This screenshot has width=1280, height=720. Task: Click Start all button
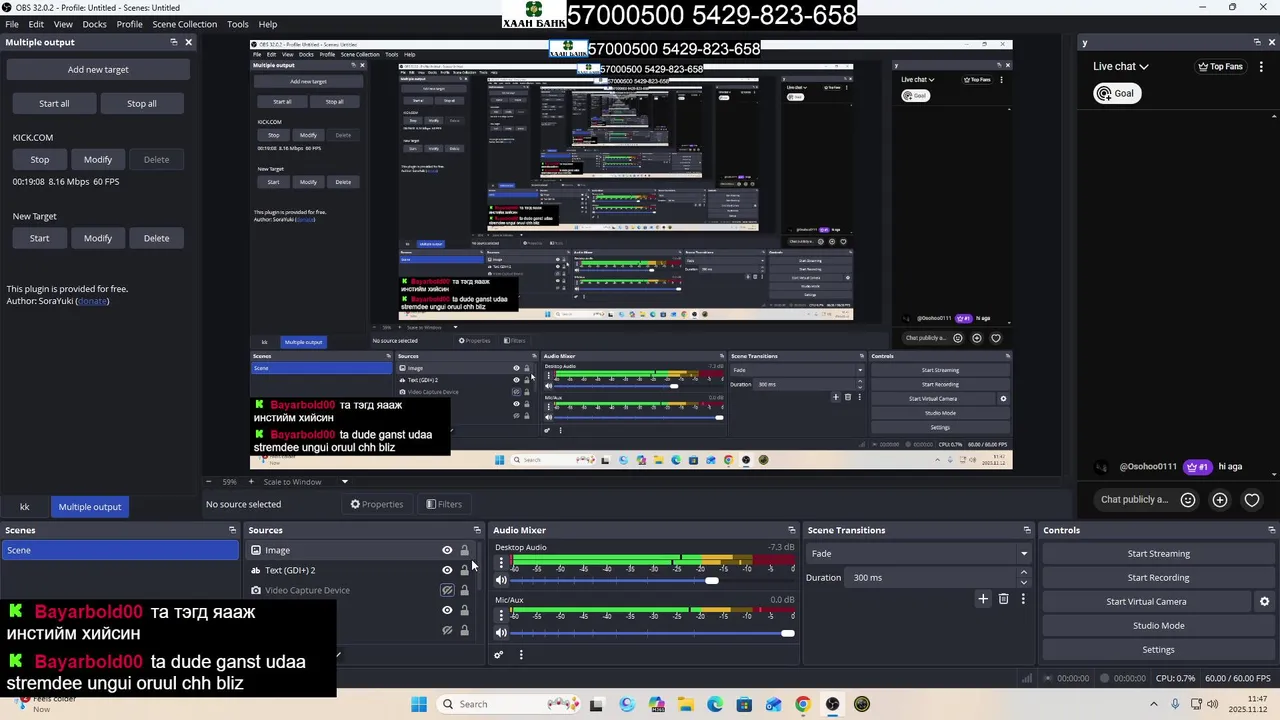(54, 104)
